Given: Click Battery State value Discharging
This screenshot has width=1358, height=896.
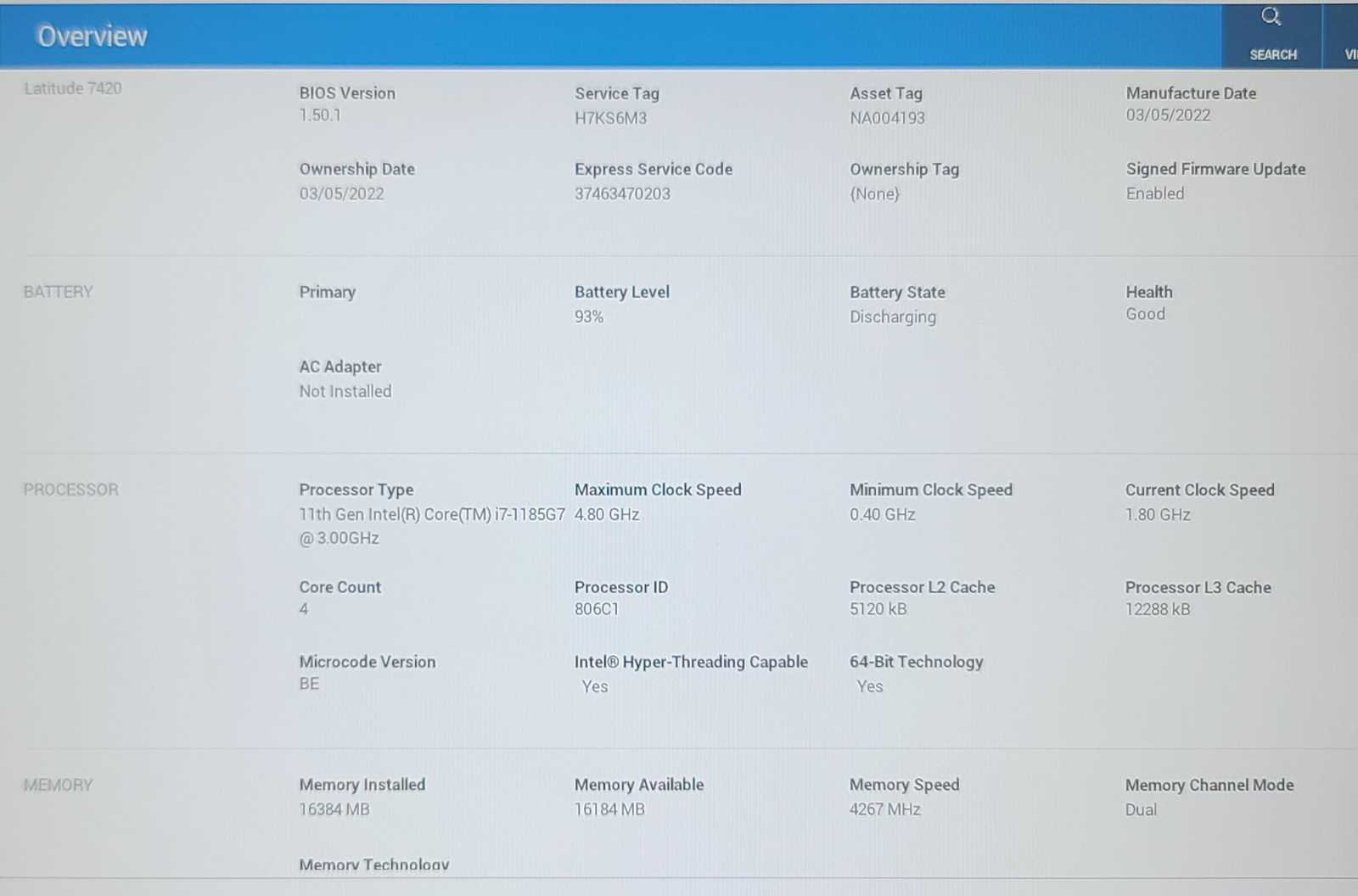Looking at the screenshot, I should pyautogui.click(x=893, y=316).
